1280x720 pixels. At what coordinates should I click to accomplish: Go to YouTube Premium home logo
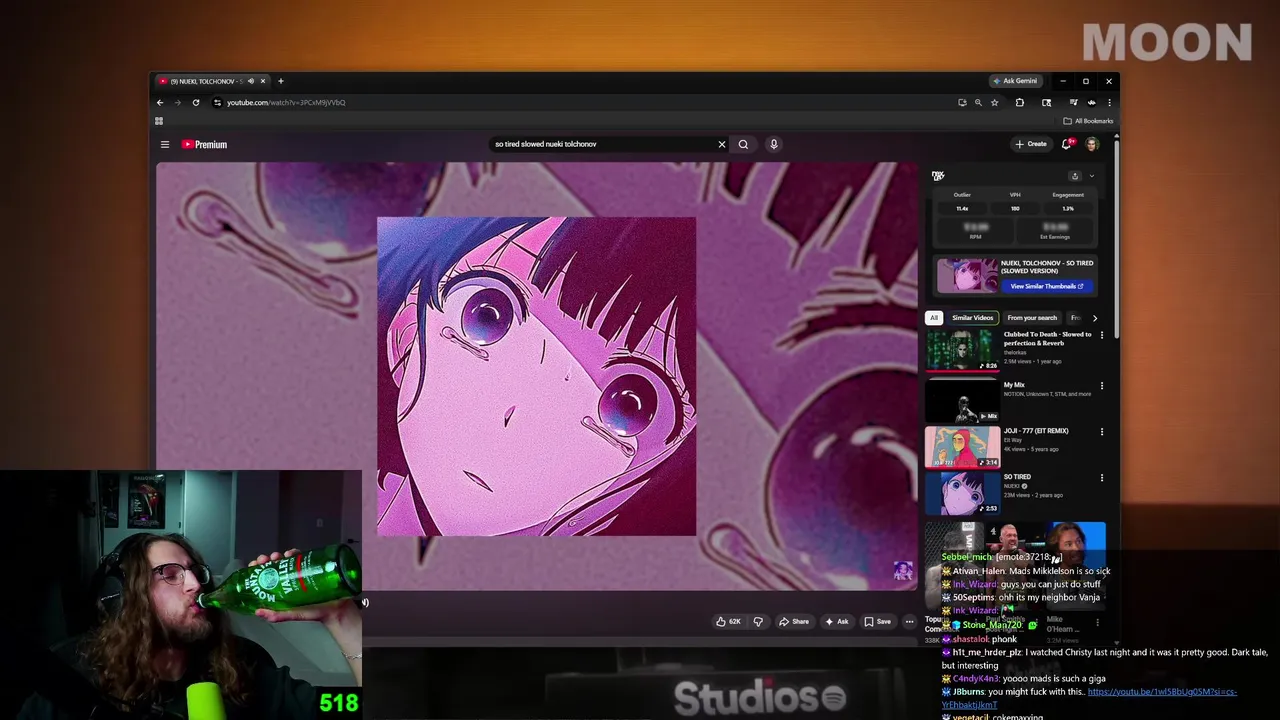tap(205, 144)
